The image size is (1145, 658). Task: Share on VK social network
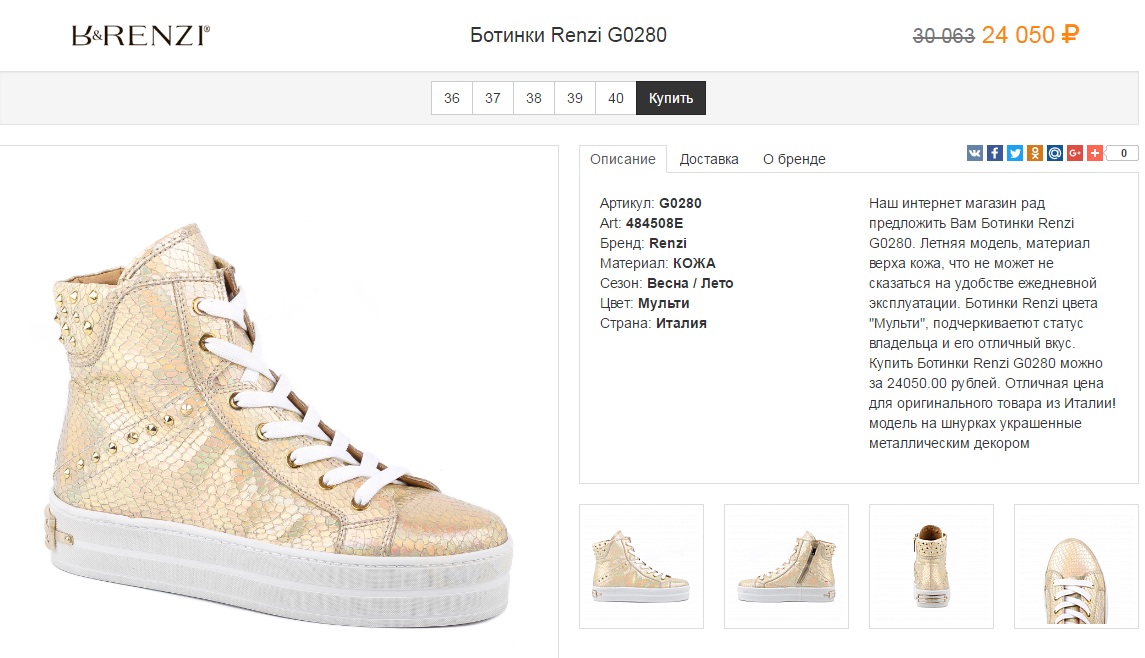click(x=975, y=153)
